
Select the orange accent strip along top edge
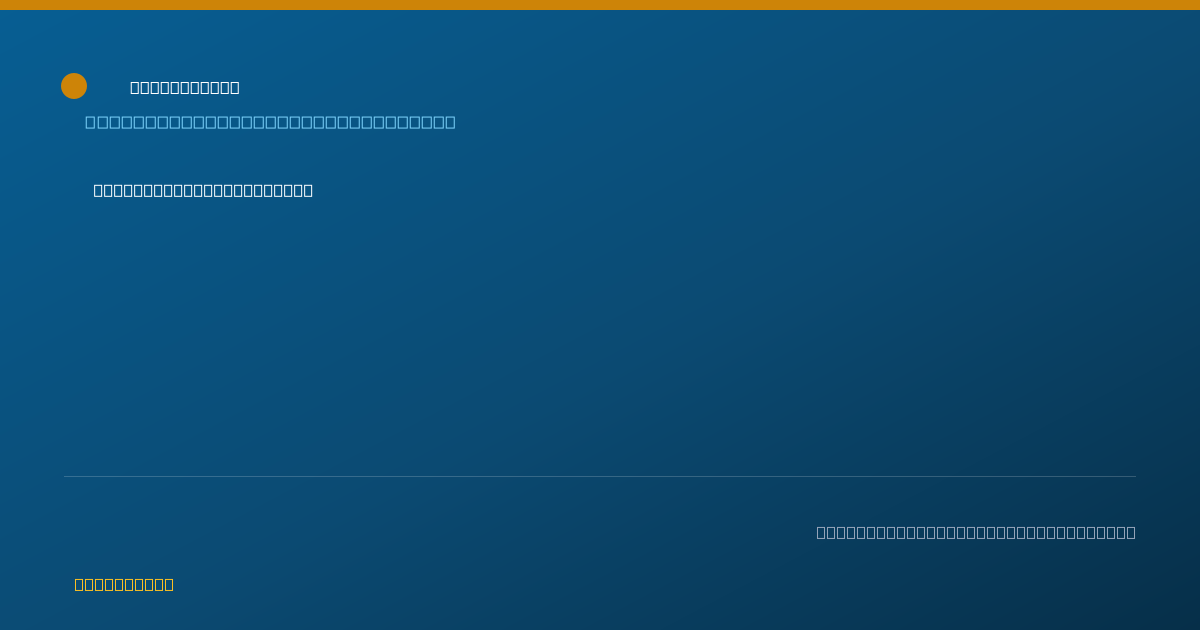pos(600,5)
